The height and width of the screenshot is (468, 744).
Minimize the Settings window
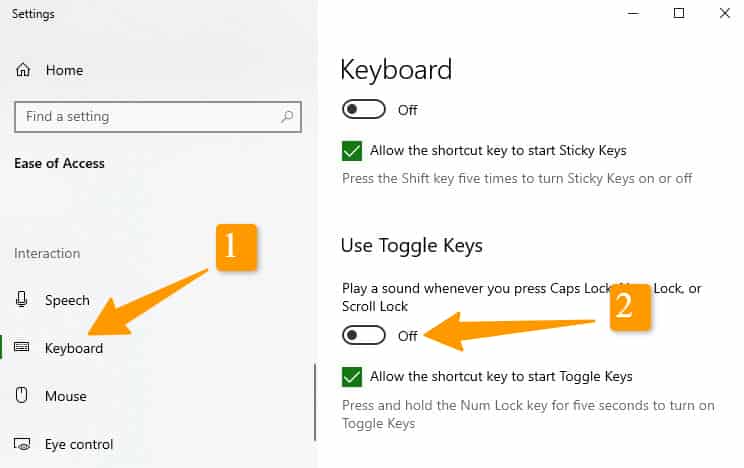pyautogui.click(x=633, y=13)
